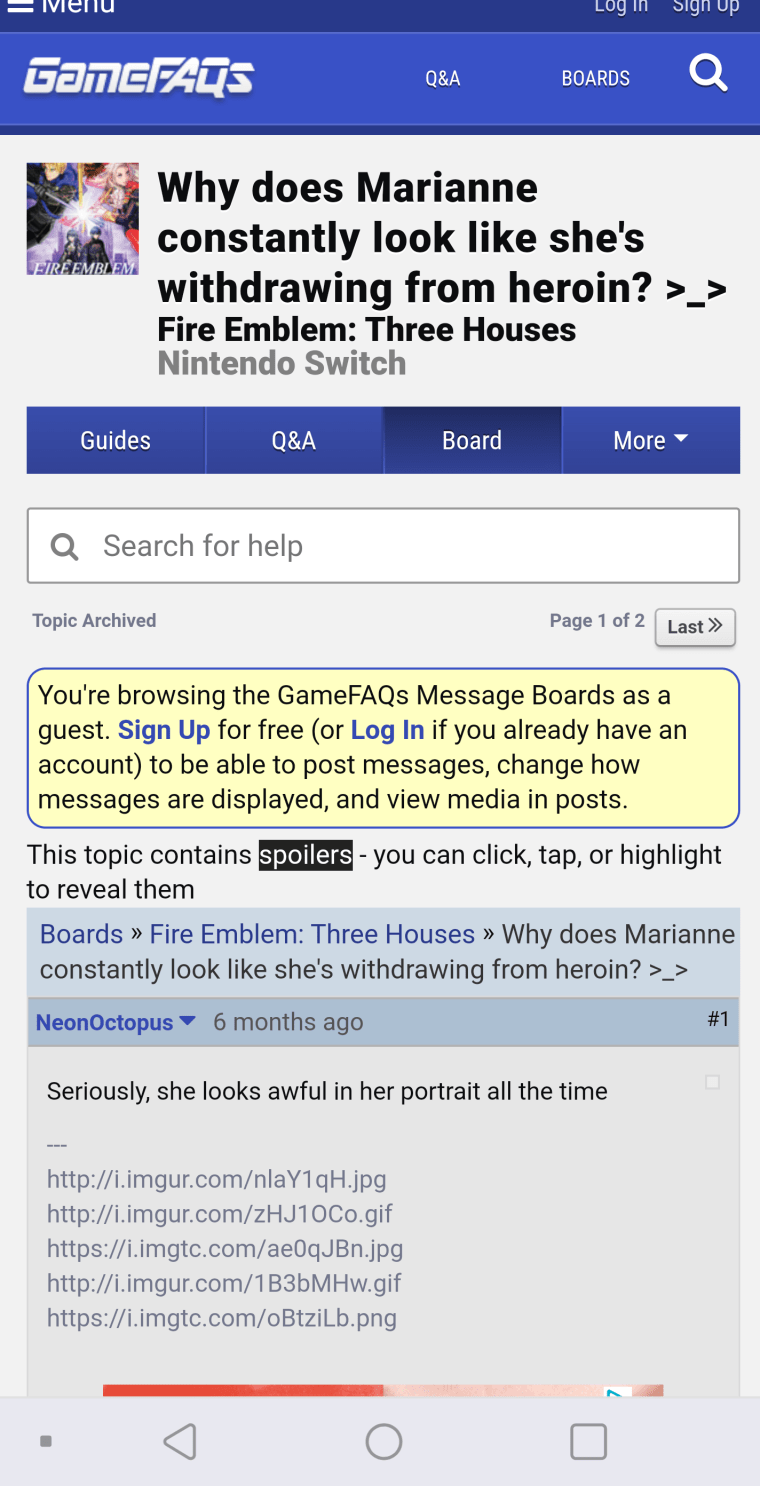Click the GameFAQs logo

137,78
